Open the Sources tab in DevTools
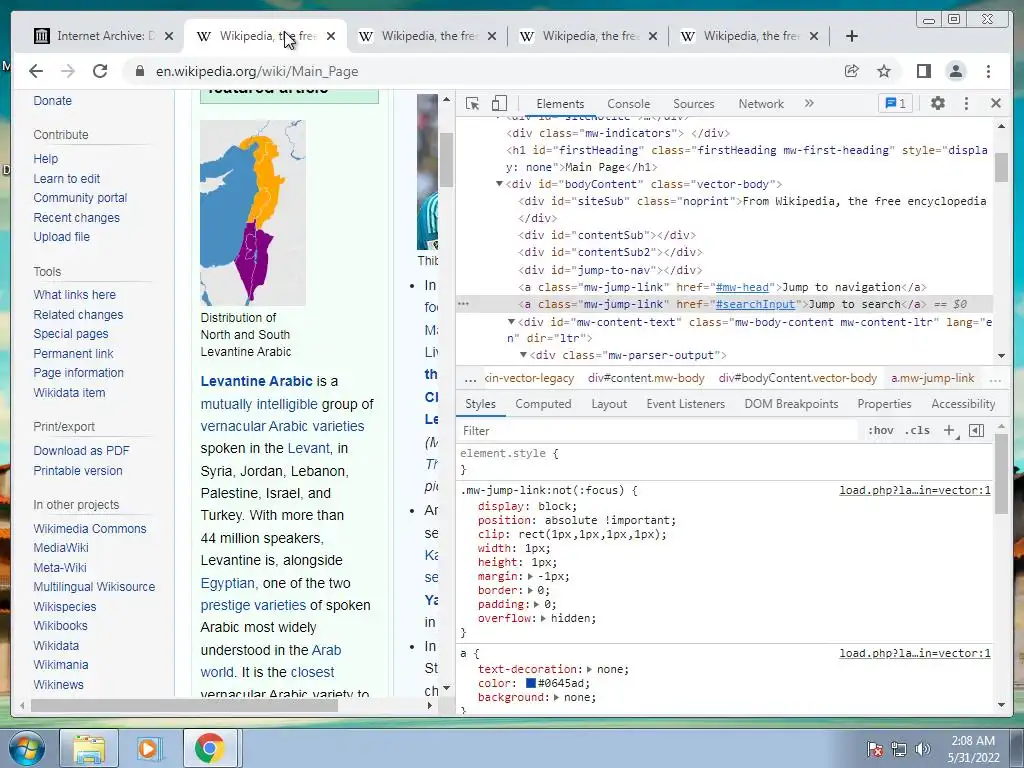Image resolution: width=1024 pixels, height=768 pixels. (x=694, y=103)
